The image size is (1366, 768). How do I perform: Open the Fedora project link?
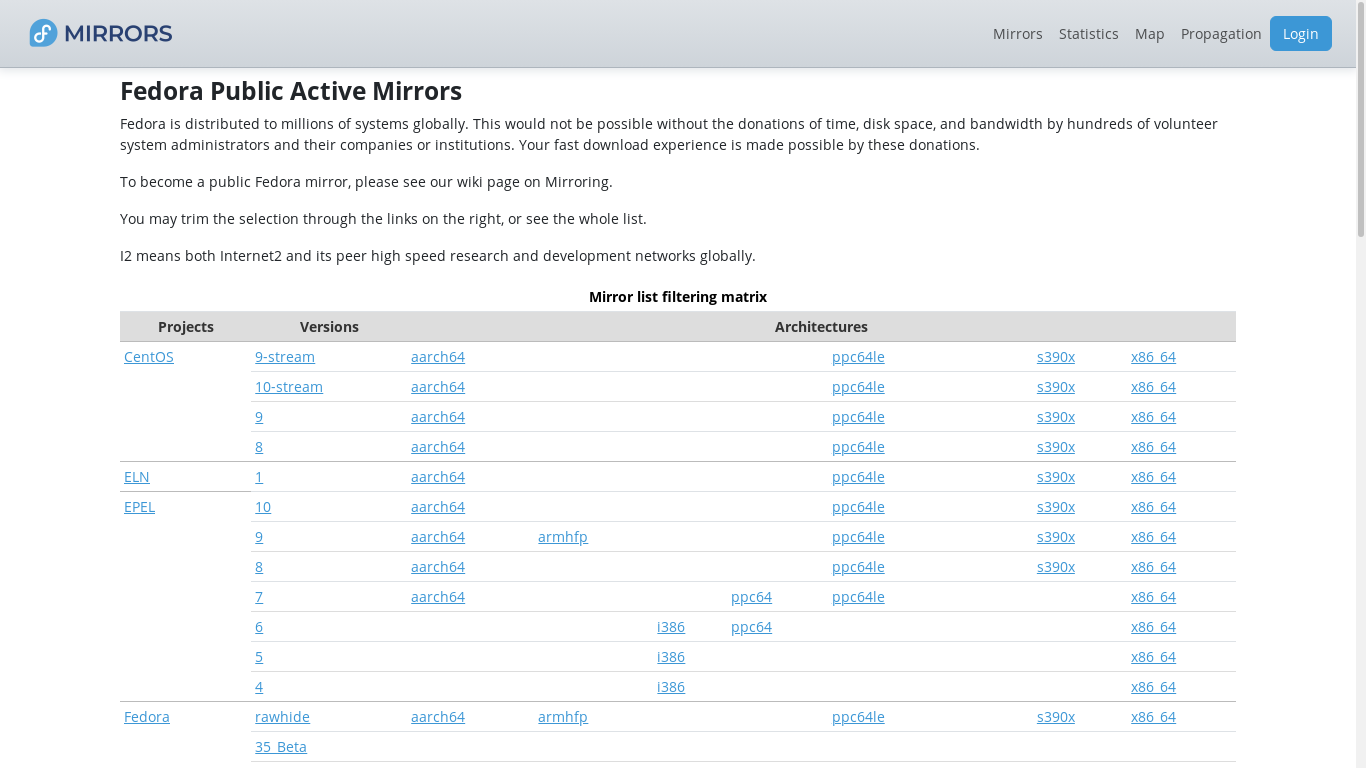pyautogui.click(x=147, y=717)
